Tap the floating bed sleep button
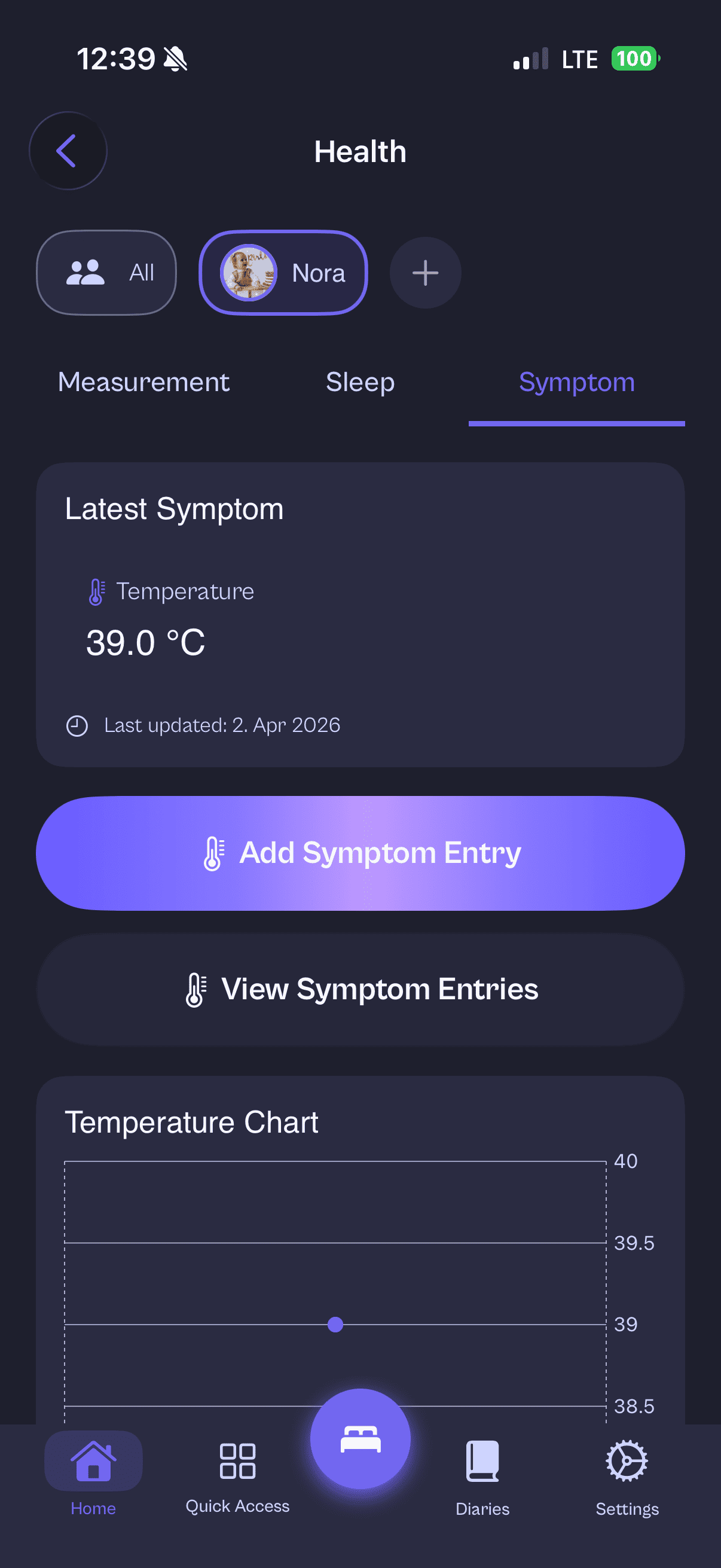The image size is (721, 1568). 360,1439
